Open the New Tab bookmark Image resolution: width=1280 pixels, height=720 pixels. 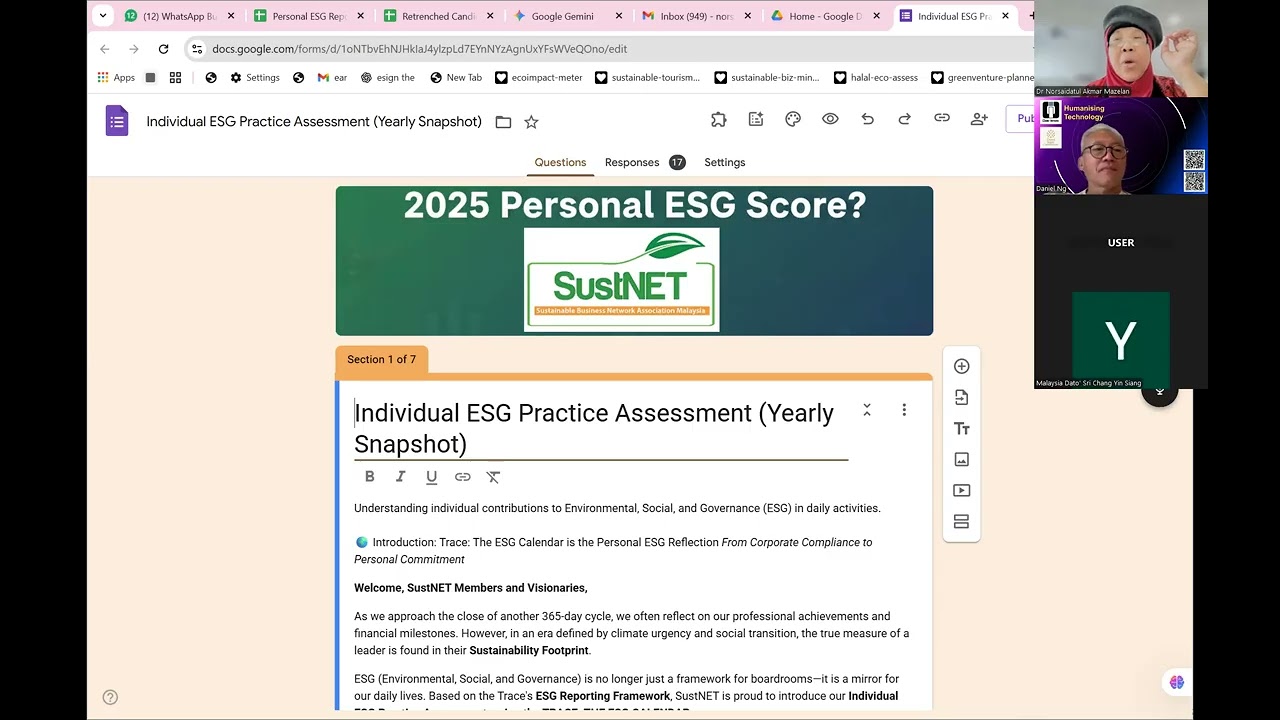tap(456, 78)
